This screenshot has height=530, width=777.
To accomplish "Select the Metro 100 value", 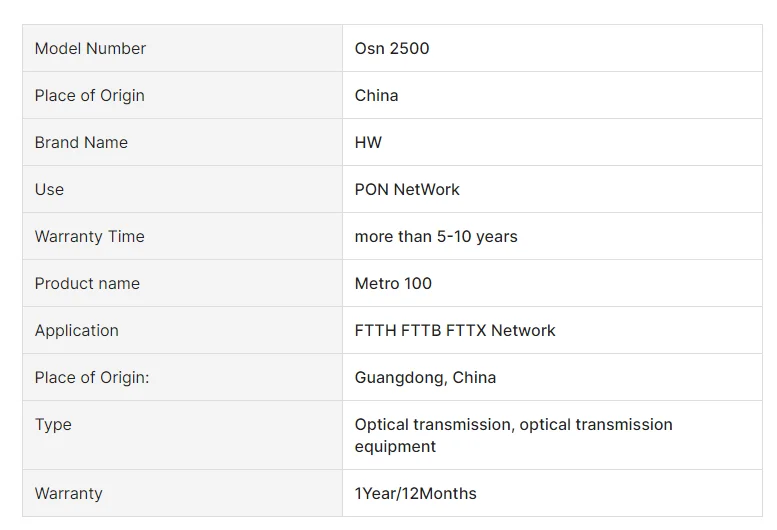I will click(393, 283).
